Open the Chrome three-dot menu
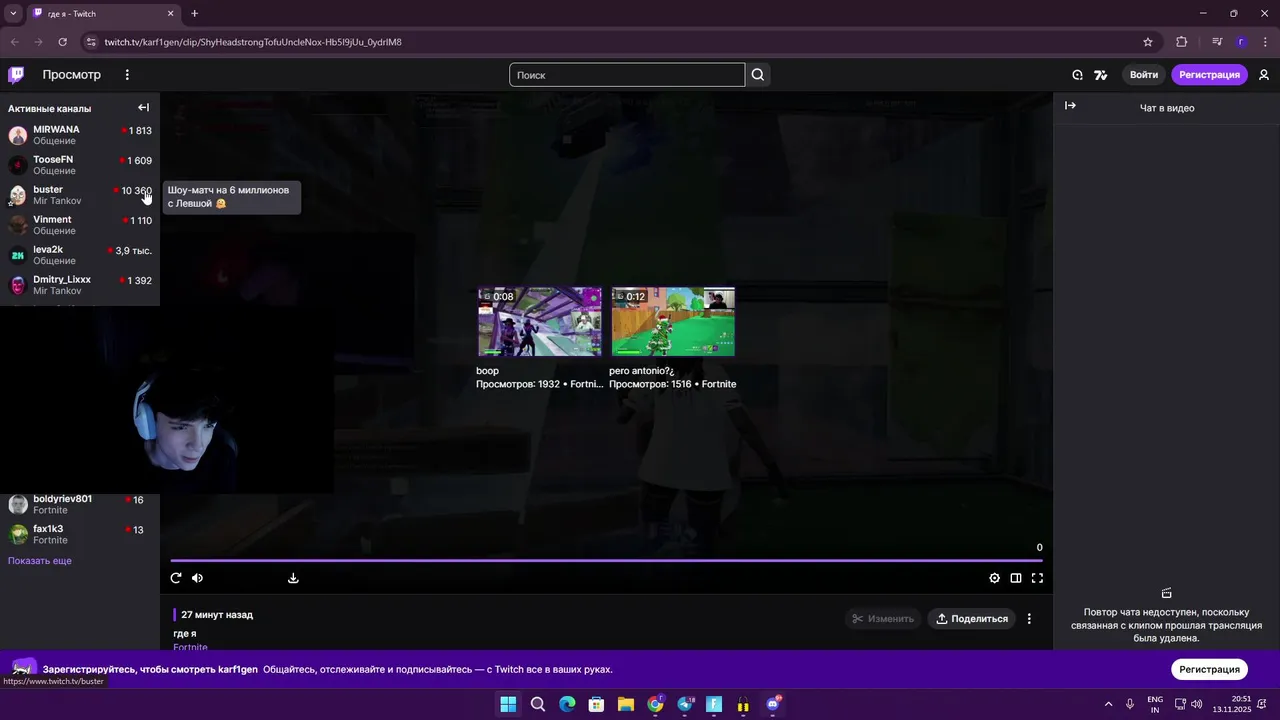1280x720 pixels. tap(1265, 42)
